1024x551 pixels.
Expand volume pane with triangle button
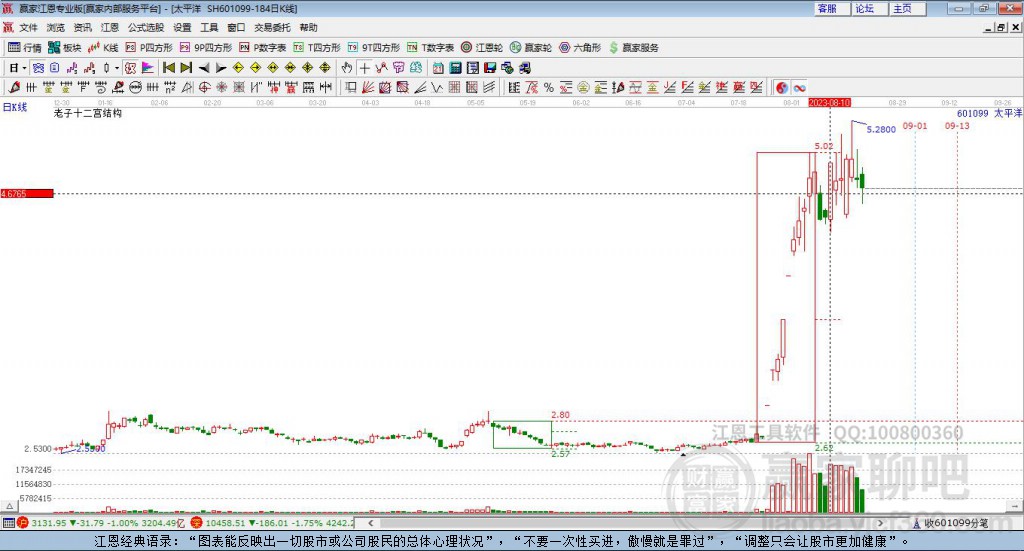(x=9, y=506)
